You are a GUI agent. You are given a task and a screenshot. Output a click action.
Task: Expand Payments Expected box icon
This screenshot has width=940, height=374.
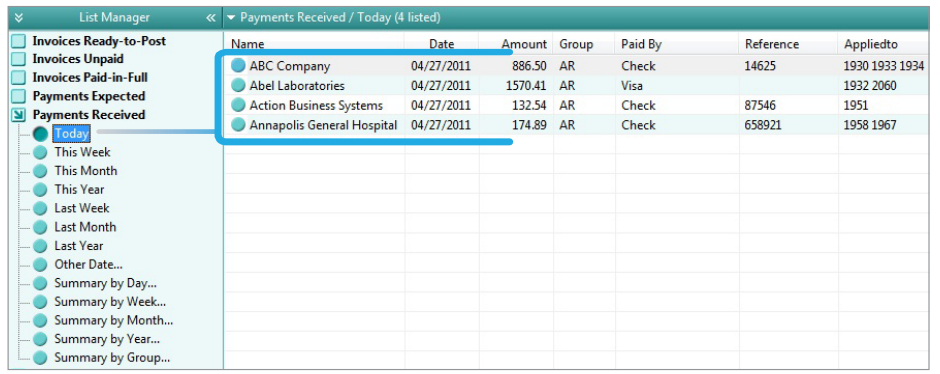pyautogui.click(x=19, y=96)
